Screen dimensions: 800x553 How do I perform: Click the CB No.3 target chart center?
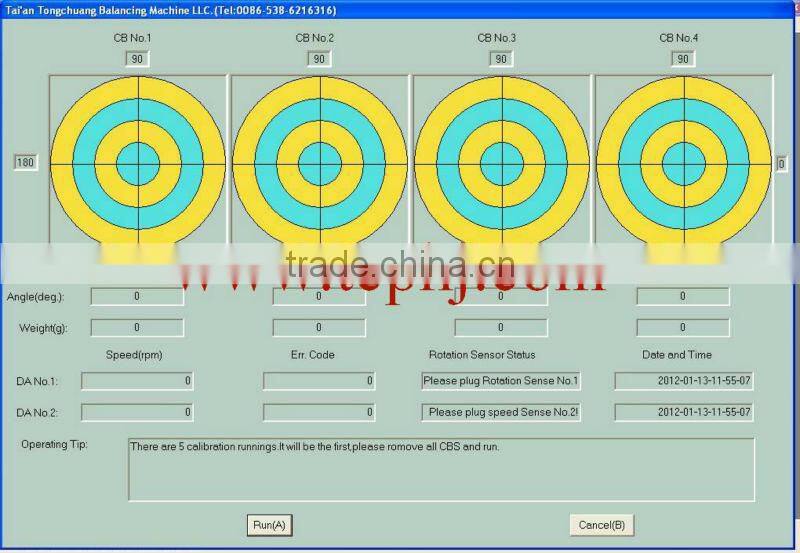tap(501, 162)
